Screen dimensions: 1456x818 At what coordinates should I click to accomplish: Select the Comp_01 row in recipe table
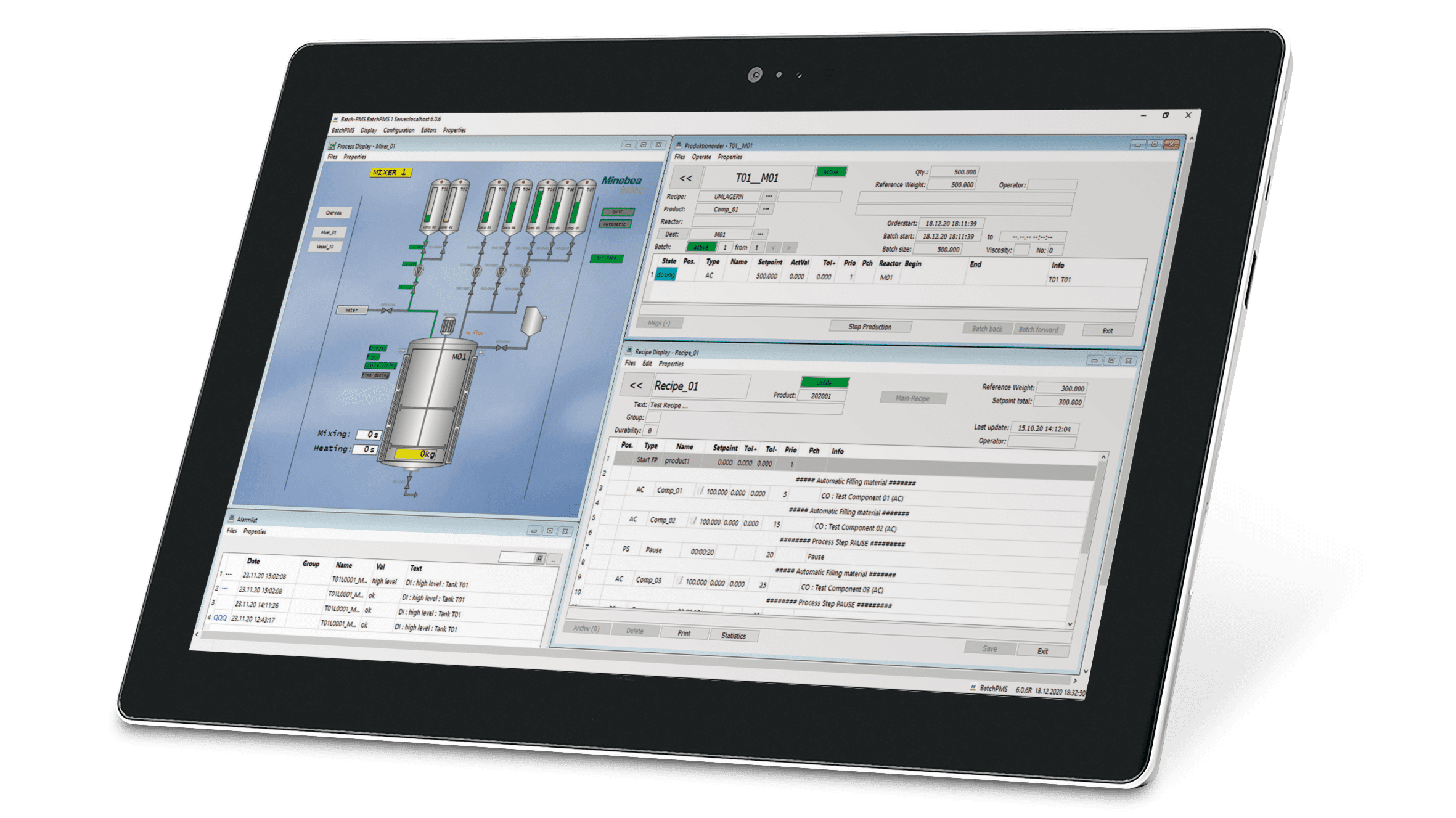[850, 494]
